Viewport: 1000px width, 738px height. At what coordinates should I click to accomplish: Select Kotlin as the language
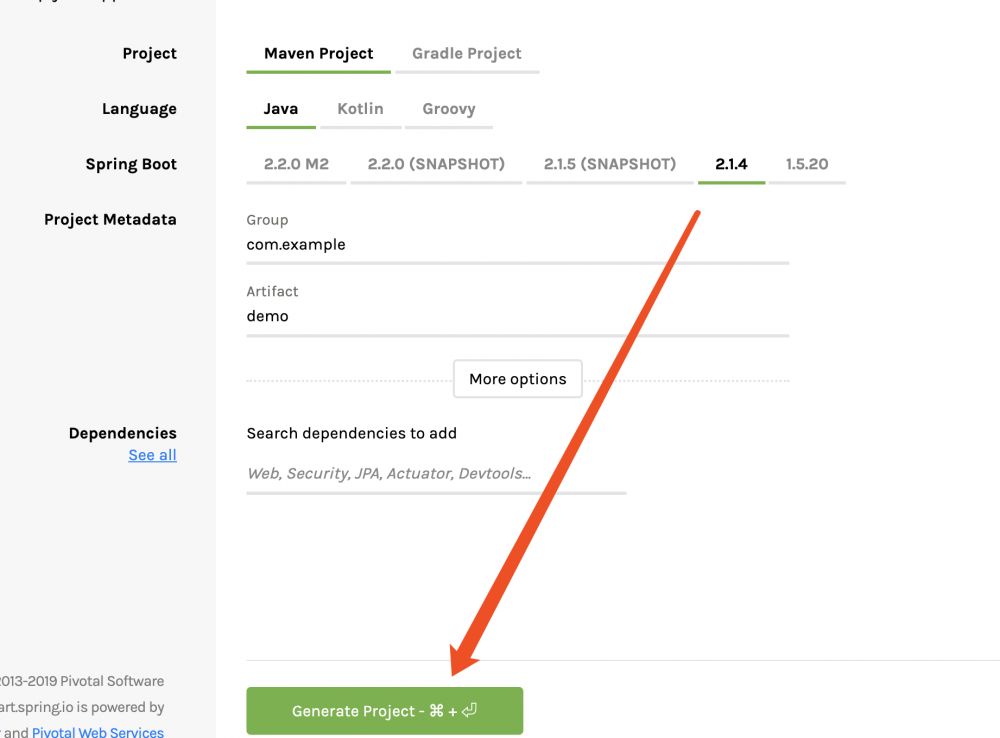pyautogui.click(x=360, y=109)
